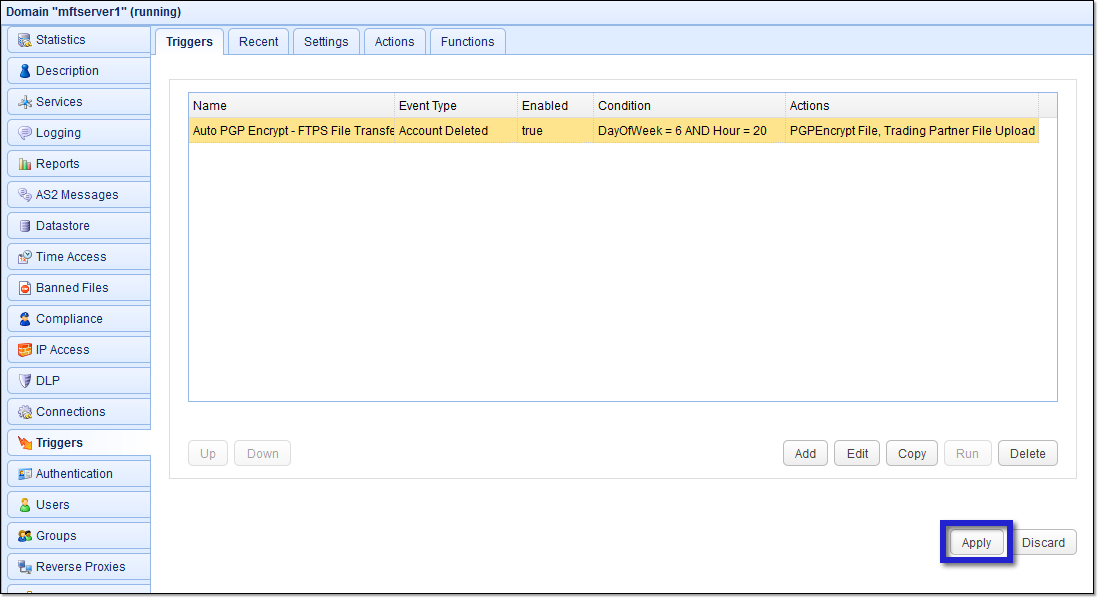Select the Services sidebar icon

pos(60,101)
